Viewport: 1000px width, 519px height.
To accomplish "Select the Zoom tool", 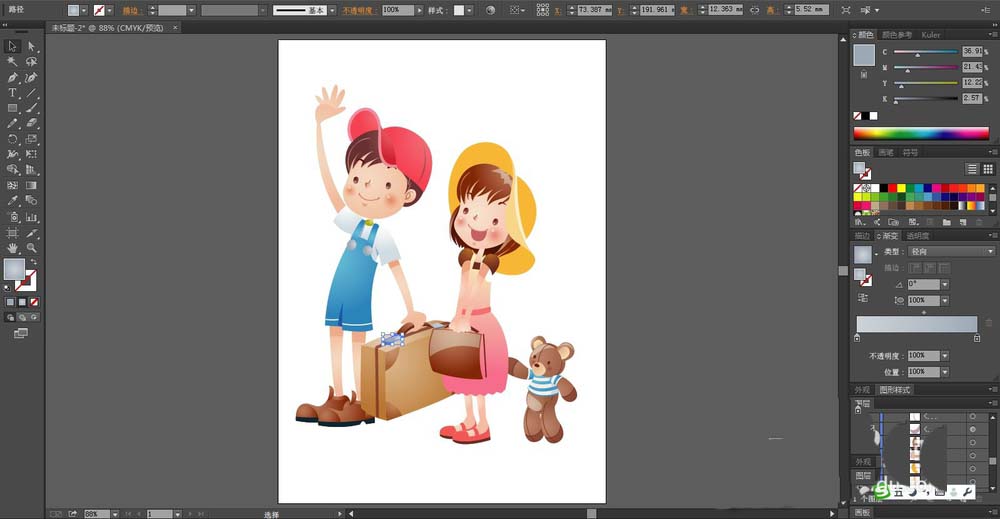I will click(31, 248).
